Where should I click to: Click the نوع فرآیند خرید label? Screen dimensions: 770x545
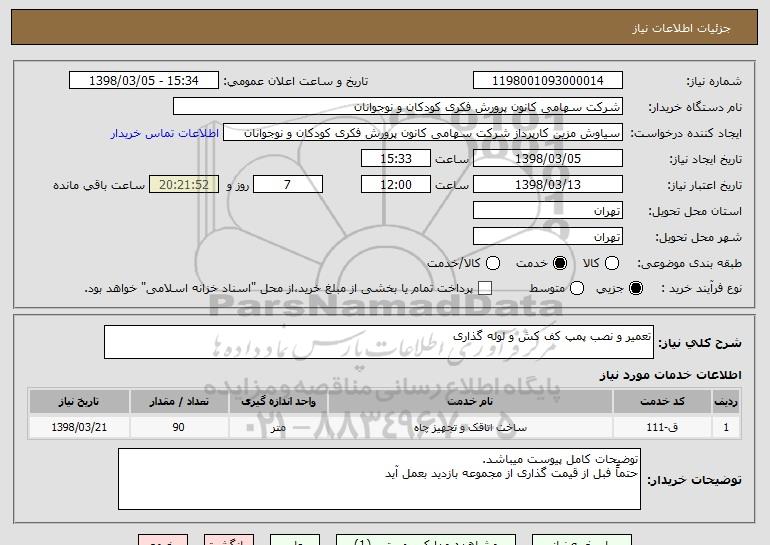[702, 288]
